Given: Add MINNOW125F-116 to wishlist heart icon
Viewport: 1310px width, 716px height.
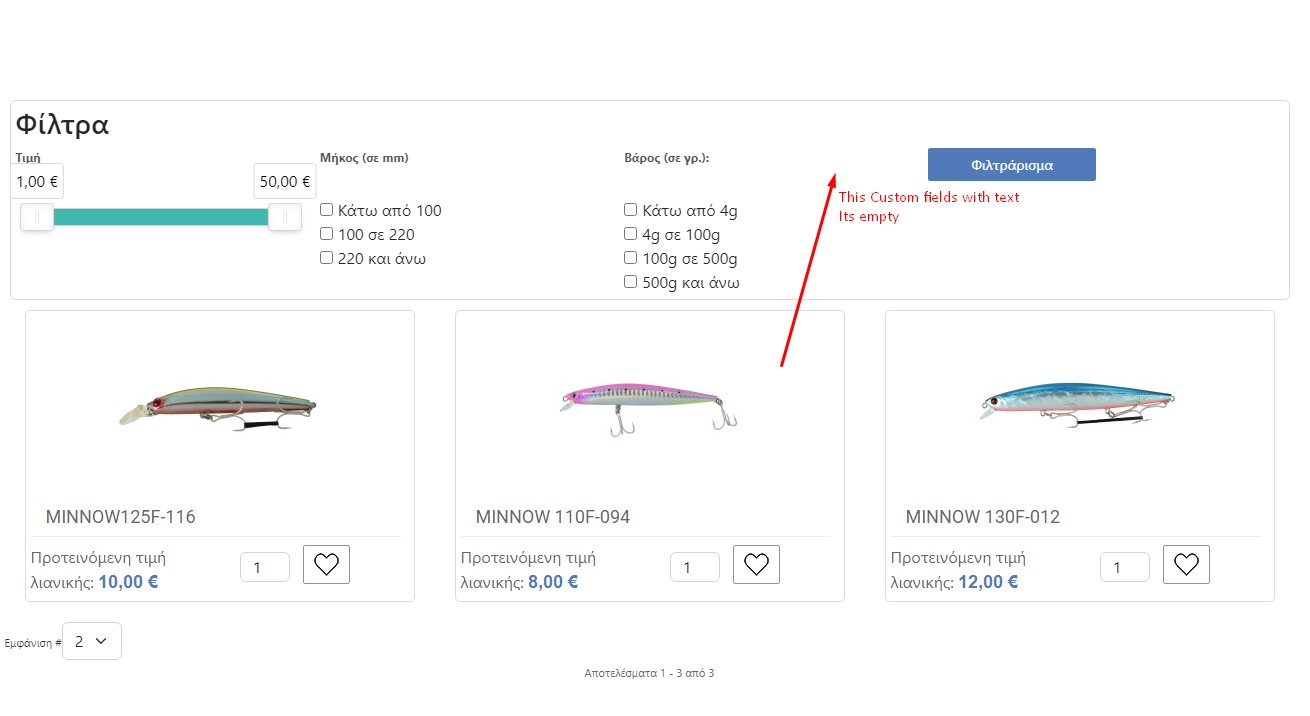Looking at the screenshot, I should click(x=326, y=564).
